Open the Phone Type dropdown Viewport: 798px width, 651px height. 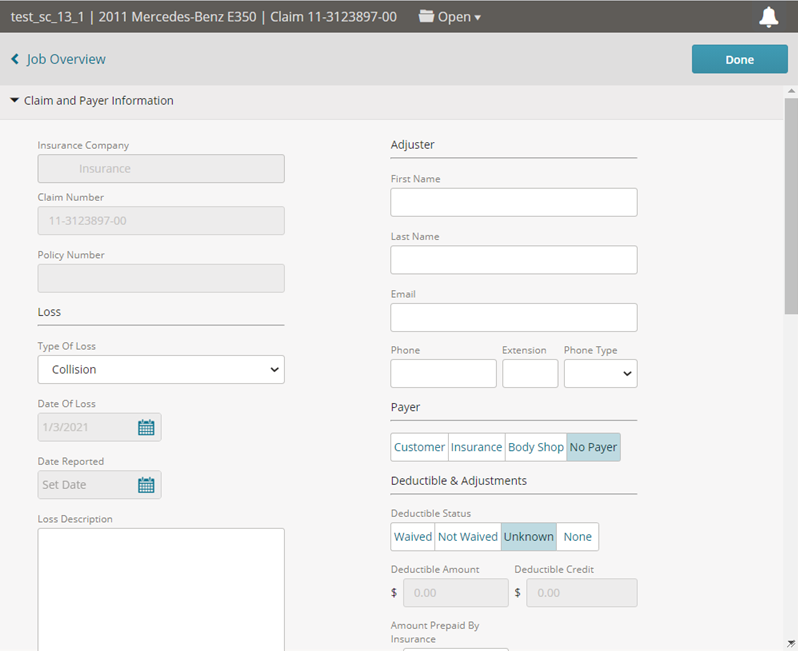(600, 374)
